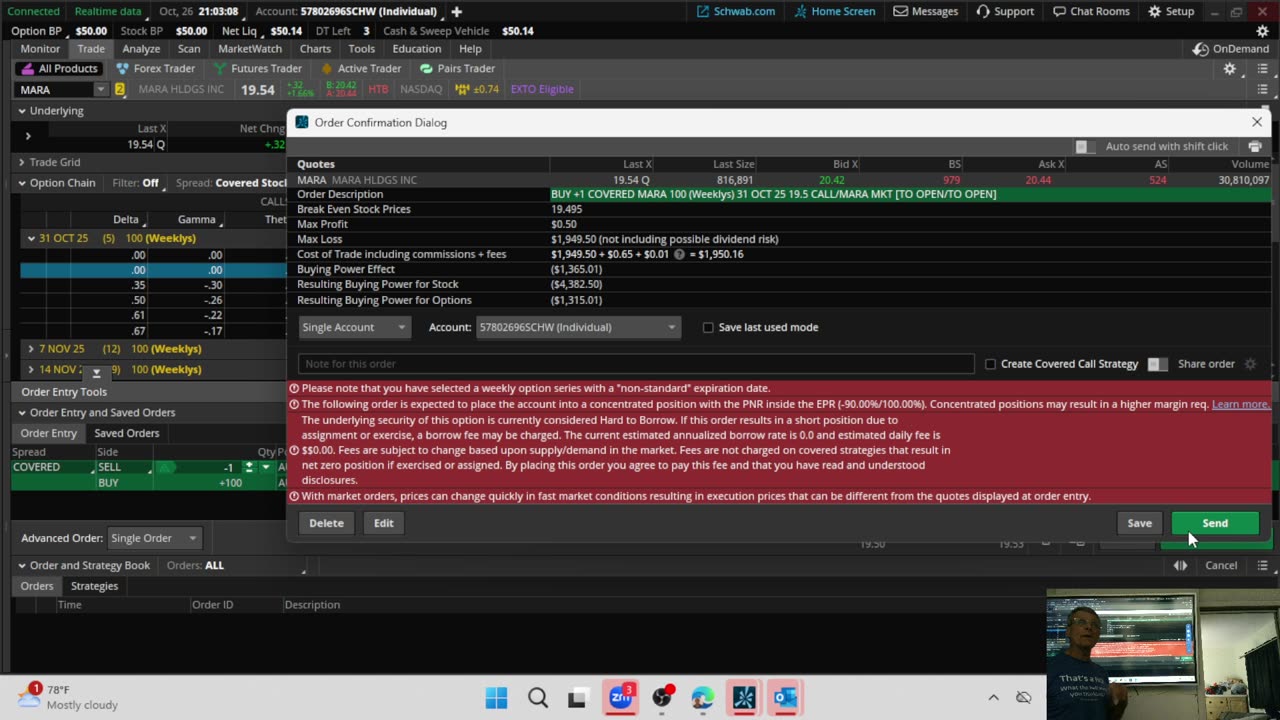Toggle the Share order switch

1157,364
